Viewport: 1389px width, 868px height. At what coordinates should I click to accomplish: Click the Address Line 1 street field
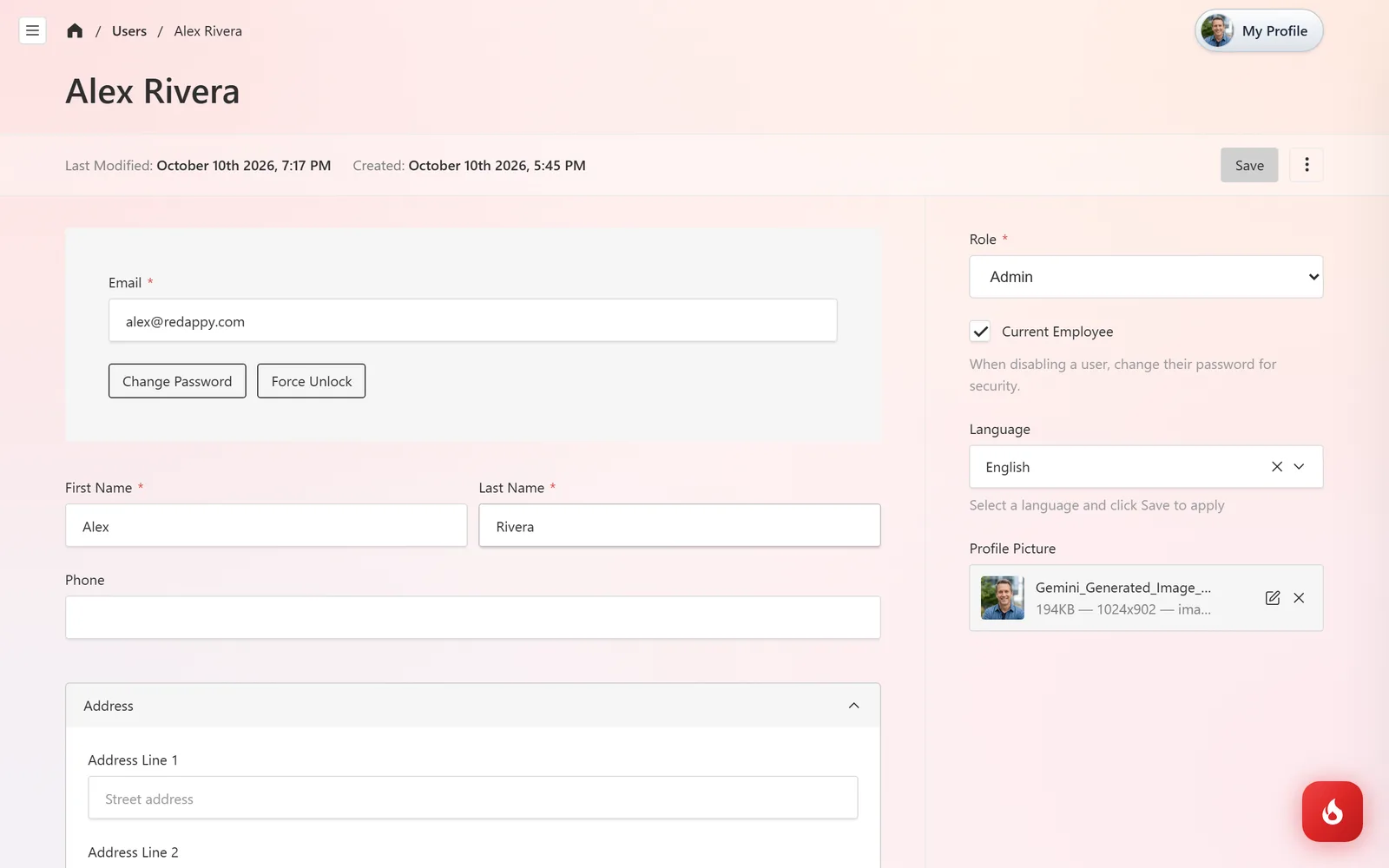point(473,798)
